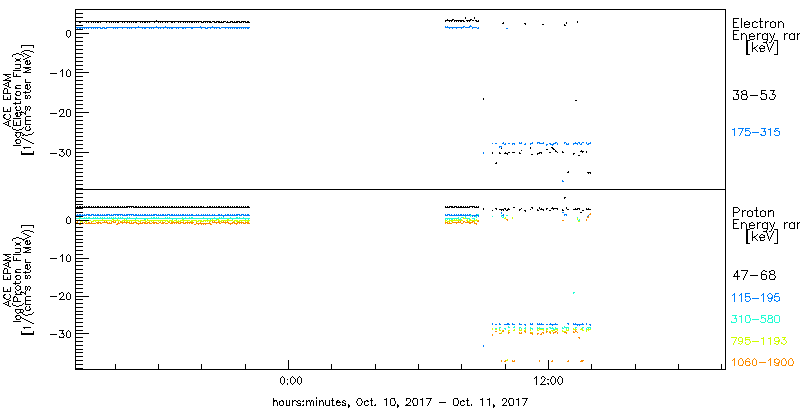The image size is (800, 410).
Task: Click the 1060-1900 proton energy legend label
Action: tap(763, 363)
